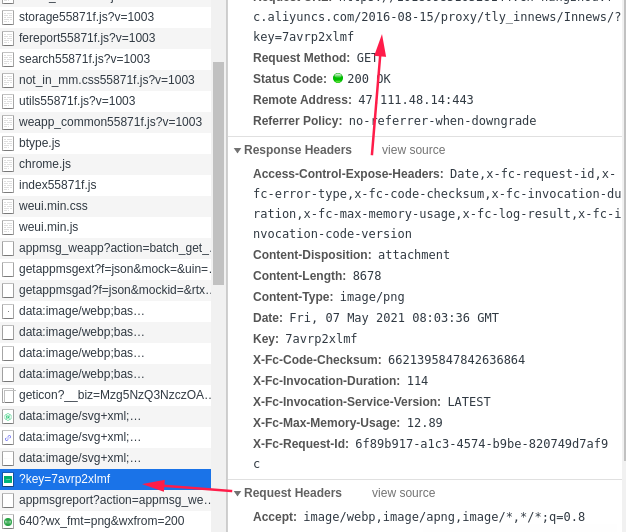The width and height of the screenshot is (626, 532).
Task: Click the Remote Address 47.111.48.14:443
Action: click(416, 99)
